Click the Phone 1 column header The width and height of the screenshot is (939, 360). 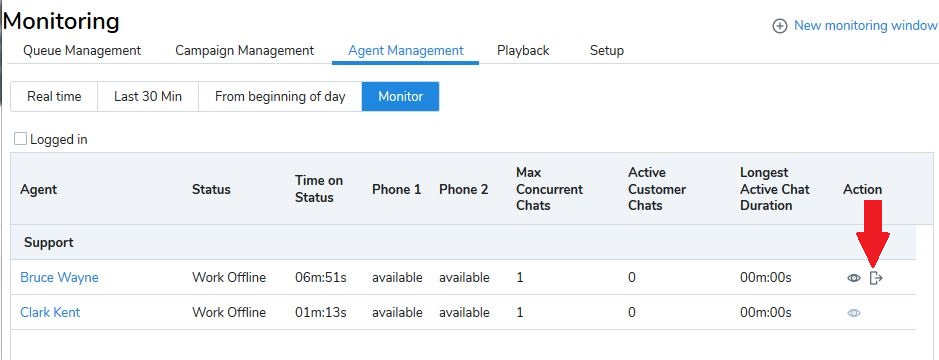pos(396,189)
